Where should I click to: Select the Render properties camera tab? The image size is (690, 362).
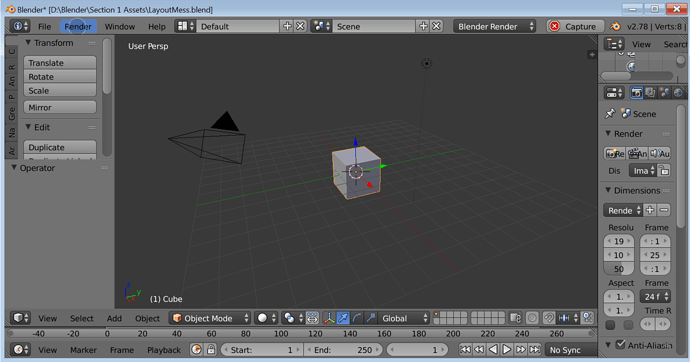tap(636, 93)
